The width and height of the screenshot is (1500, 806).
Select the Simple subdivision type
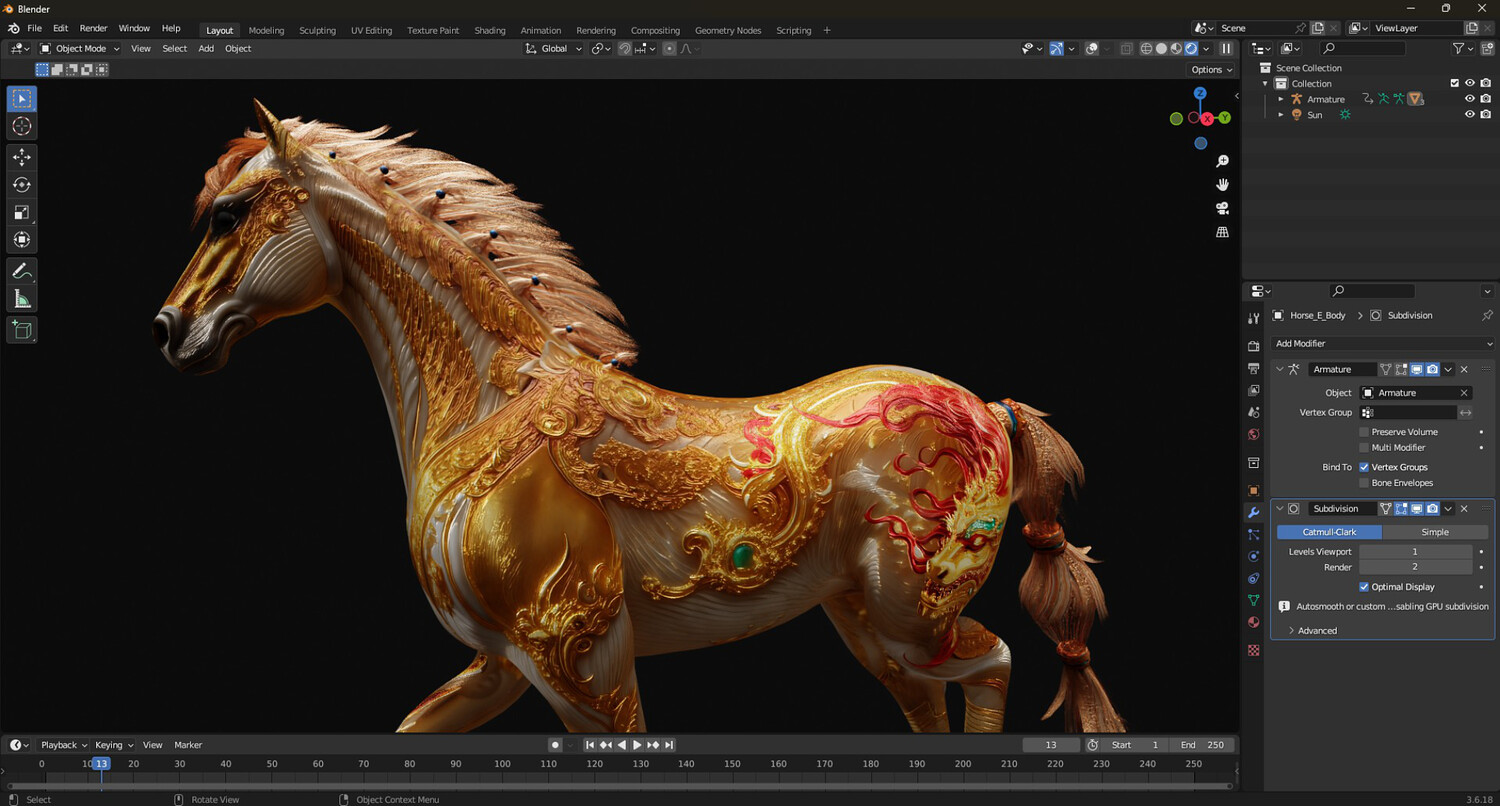[1435, 532]
